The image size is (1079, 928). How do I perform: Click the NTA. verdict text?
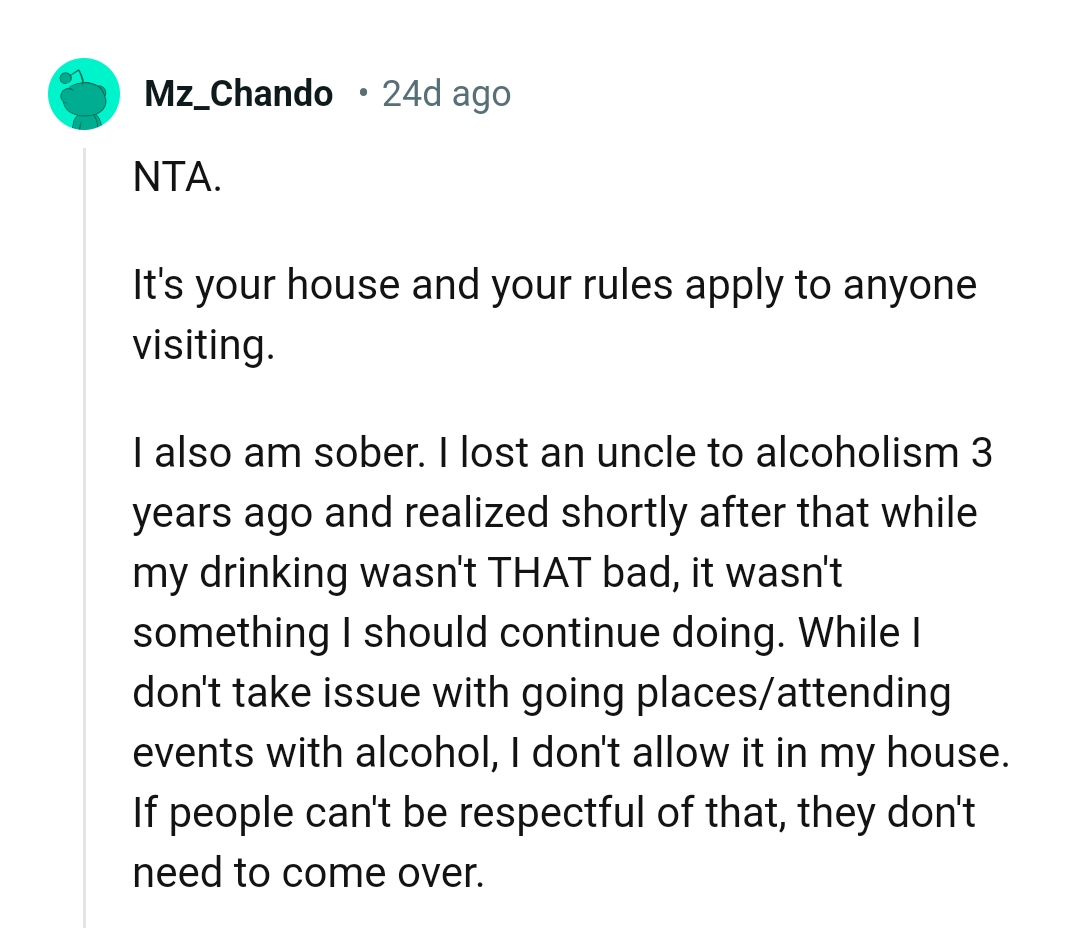pyautogui.click(x=177, y=178)
